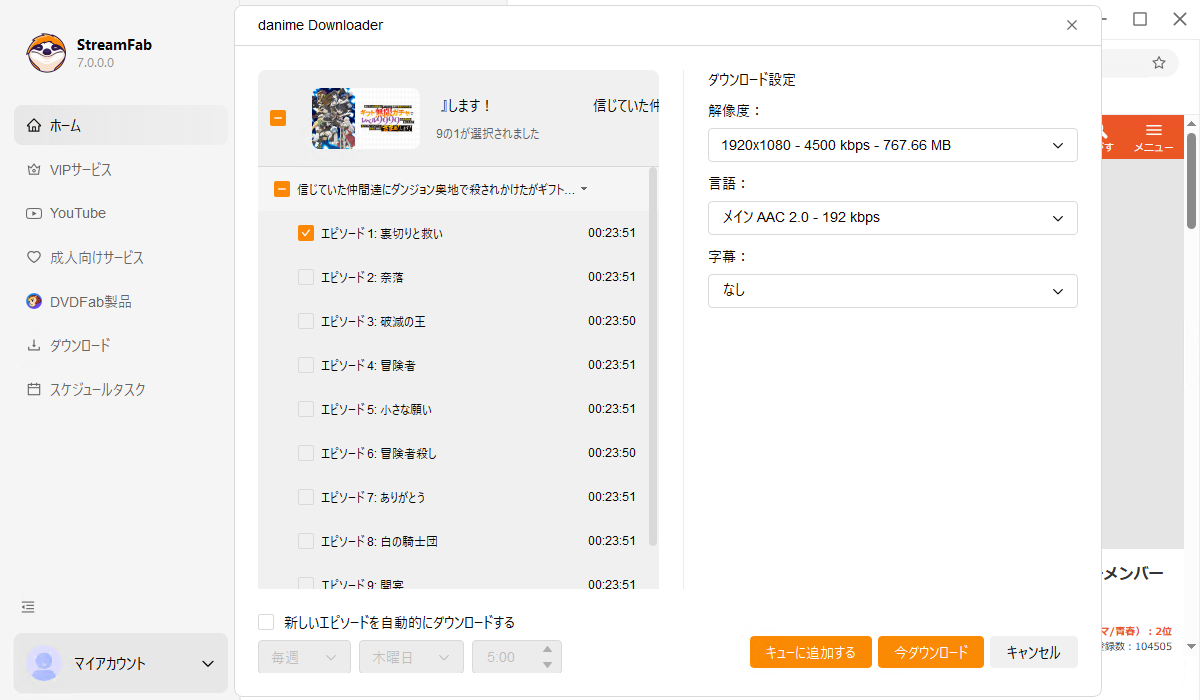Image resolution: width=1200 pixels, height=700 pixels.
Task: Select 成人向けサービス in the sidebar
Action: coord(75,257)
